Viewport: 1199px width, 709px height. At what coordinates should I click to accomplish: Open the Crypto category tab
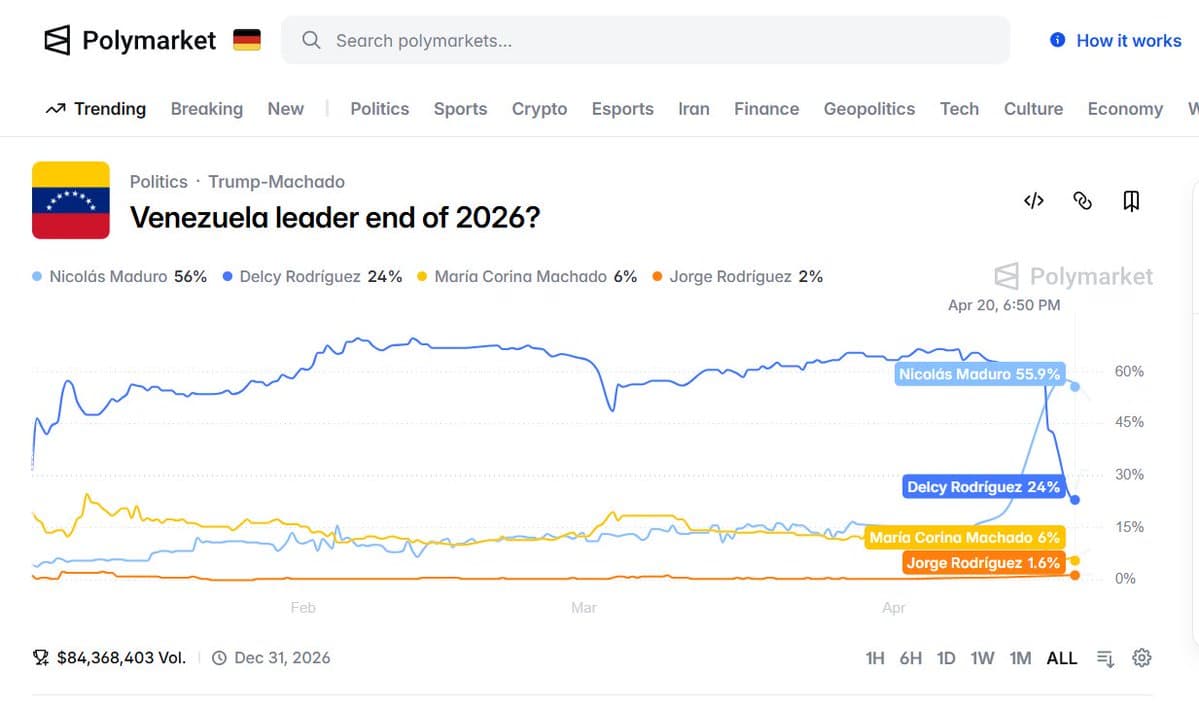[x=539, y=109]
